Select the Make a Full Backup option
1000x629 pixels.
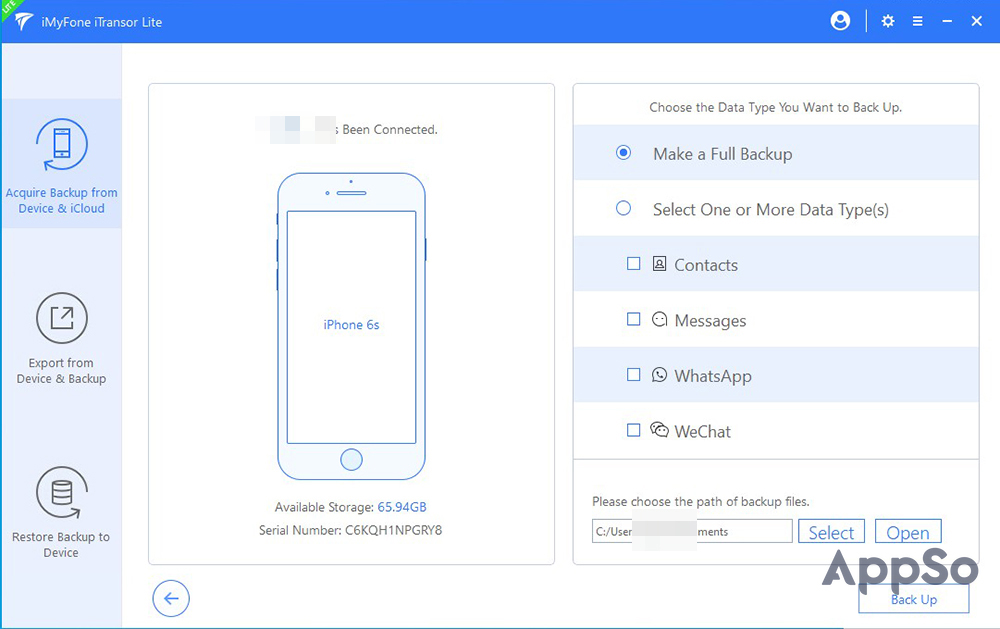coord(624,153)
